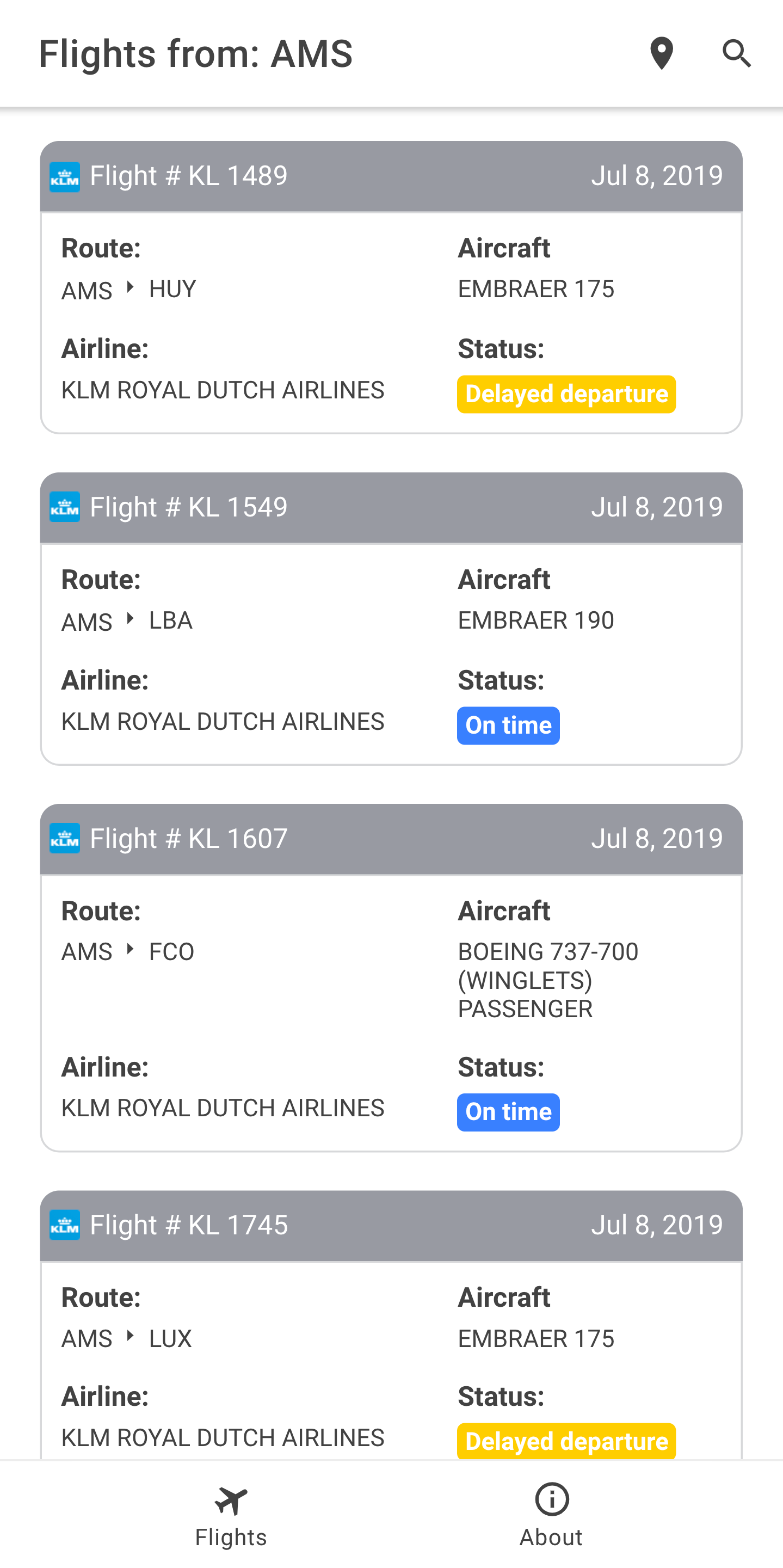Tap the On time status of KL 1607
Screen dimensions: 783x1568
(509, 1112)
